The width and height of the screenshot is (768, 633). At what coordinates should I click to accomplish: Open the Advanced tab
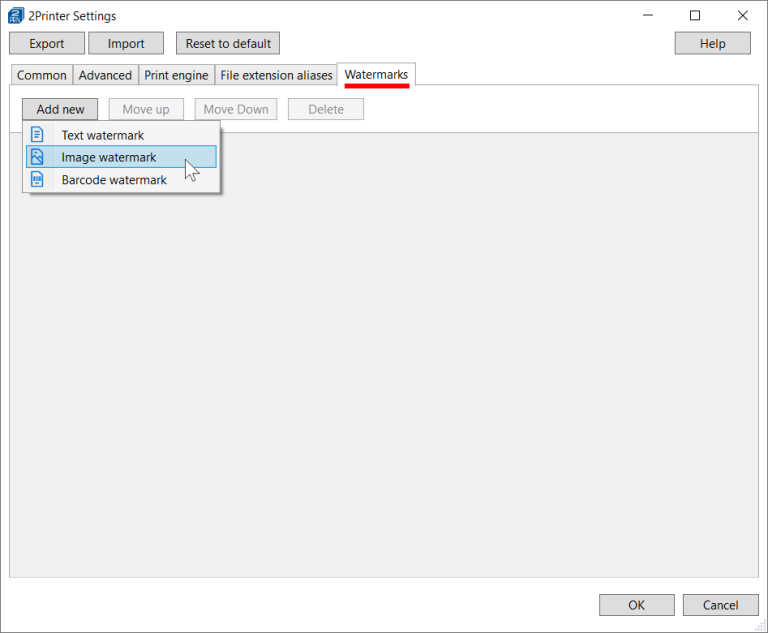tap(105, 75)
